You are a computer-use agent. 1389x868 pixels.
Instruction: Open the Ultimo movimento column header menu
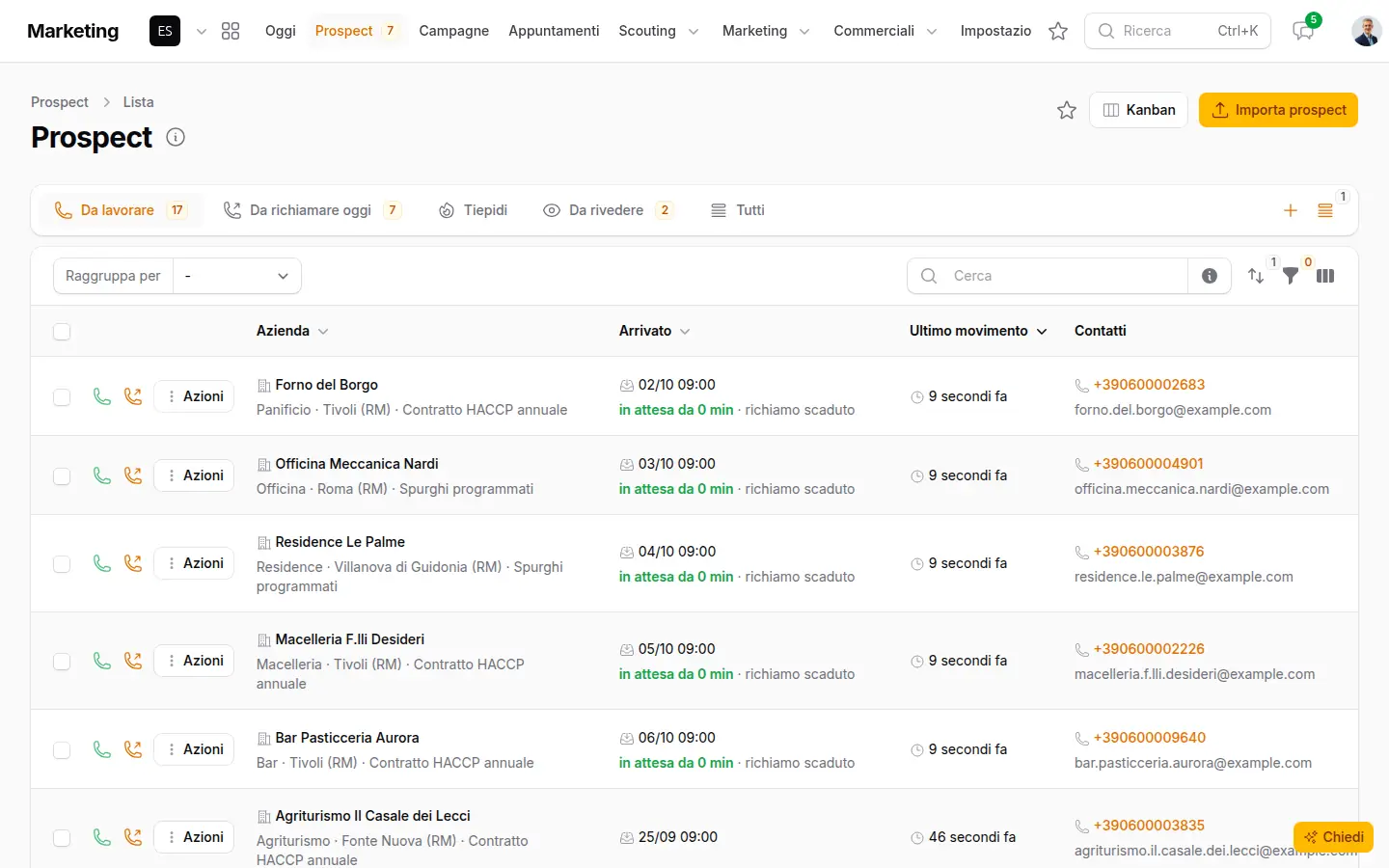978,331
